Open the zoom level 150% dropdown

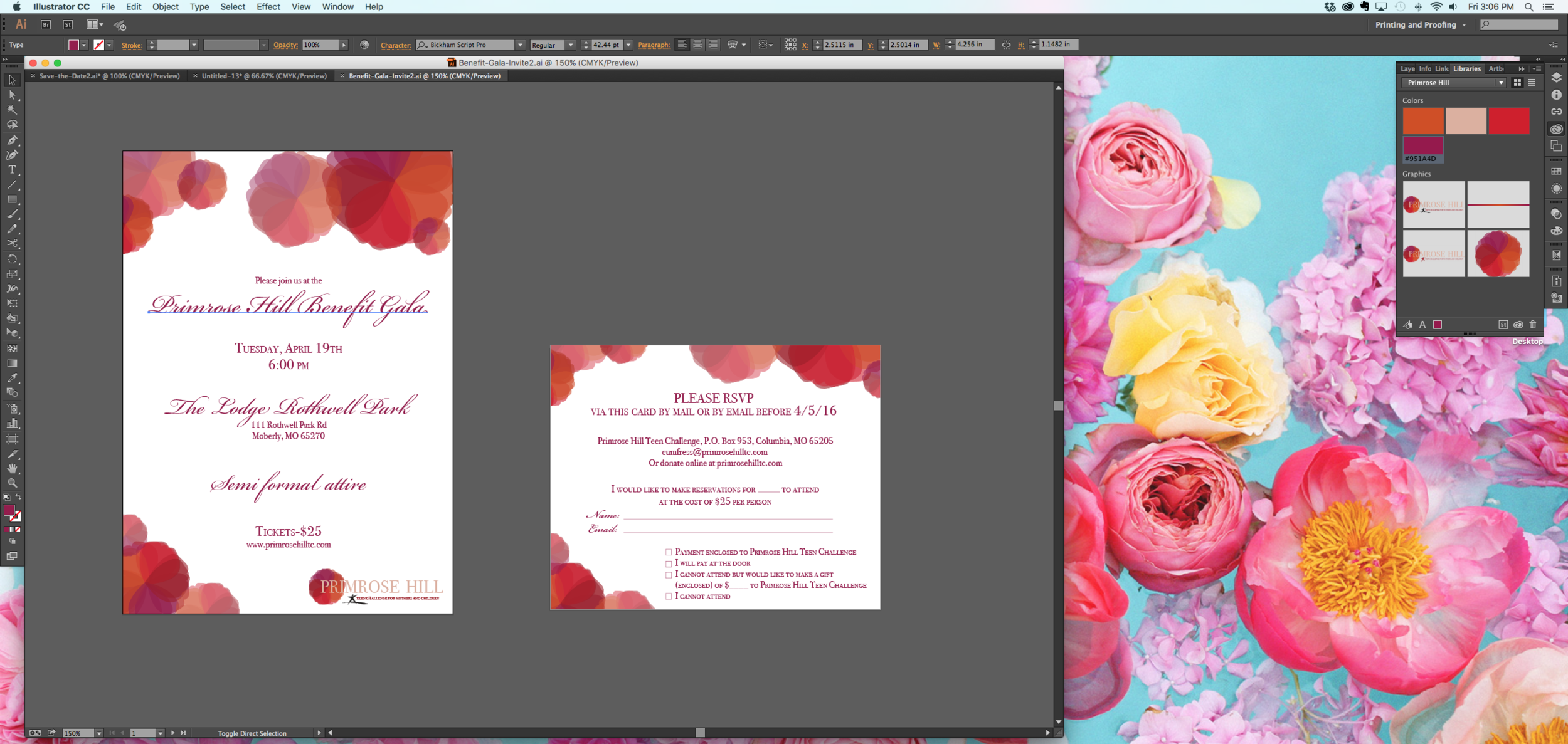pos(98,733)
